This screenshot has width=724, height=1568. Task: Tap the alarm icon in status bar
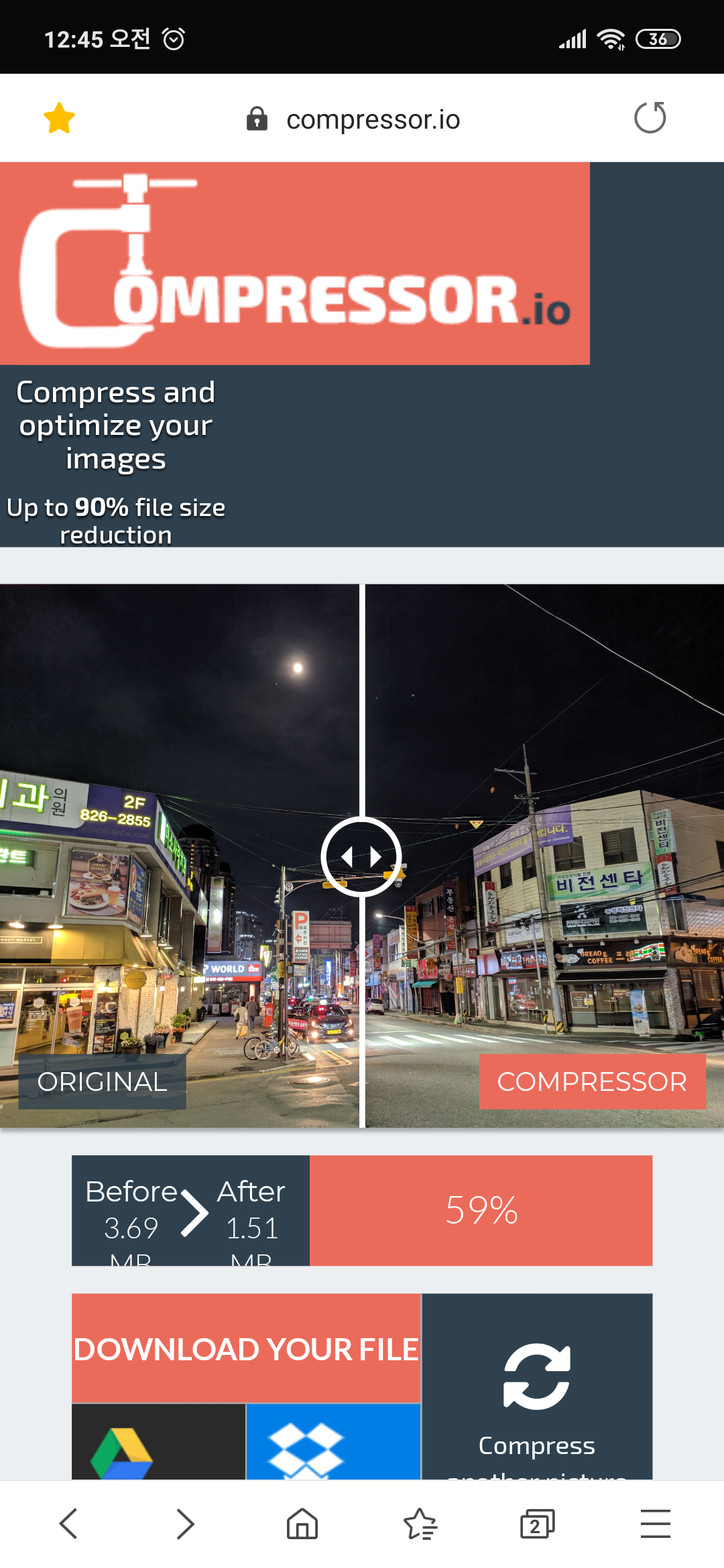click(174, 39)
